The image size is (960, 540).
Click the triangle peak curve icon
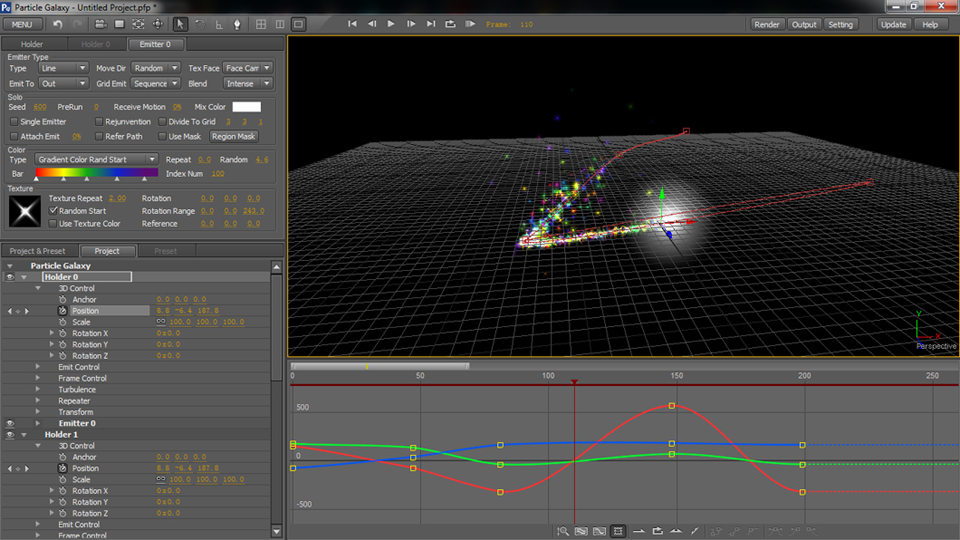point(676,531)
